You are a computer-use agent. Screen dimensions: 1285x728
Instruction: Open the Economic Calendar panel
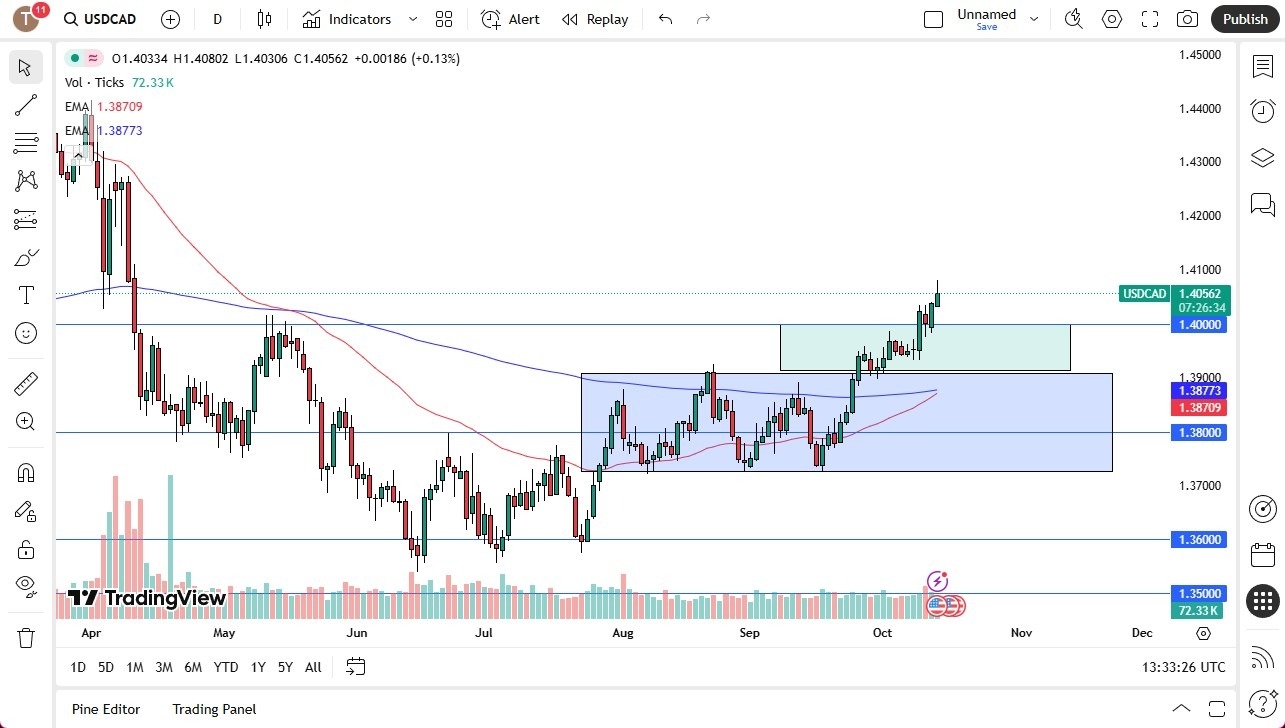point(1262,553)
